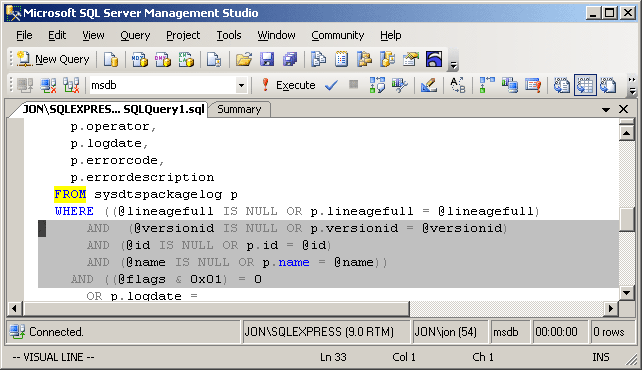This screenshot has width=642, height=370.
Task: Click the WHERE keyword in the query
Action: pos(74,211)
